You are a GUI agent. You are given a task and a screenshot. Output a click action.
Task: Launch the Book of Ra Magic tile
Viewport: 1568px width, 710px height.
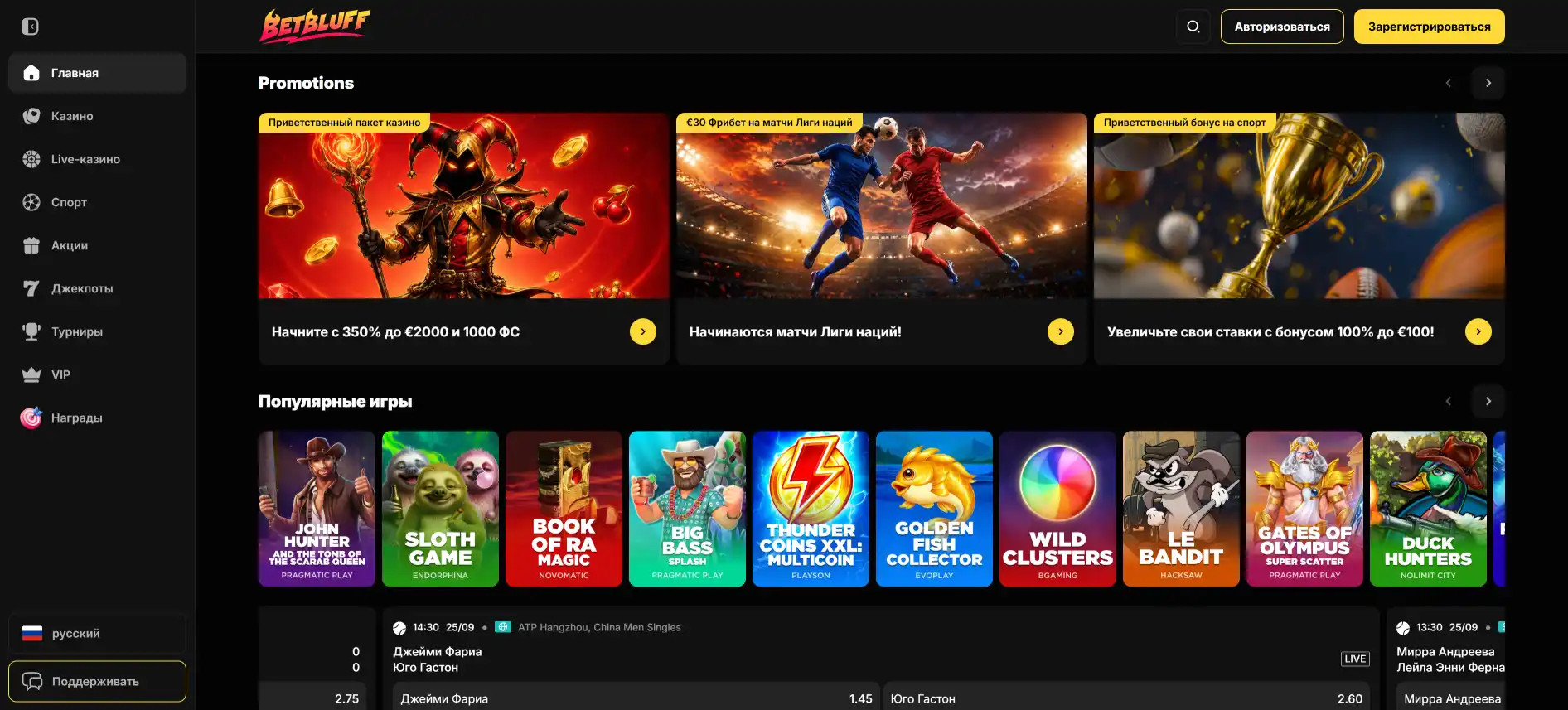564,509
